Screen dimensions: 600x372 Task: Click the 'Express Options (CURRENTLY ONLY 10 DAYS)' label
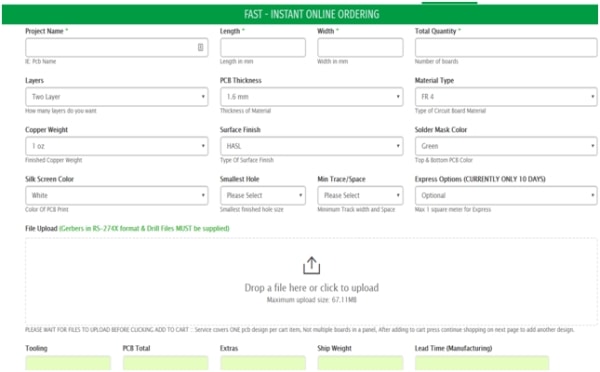(480, 179)
